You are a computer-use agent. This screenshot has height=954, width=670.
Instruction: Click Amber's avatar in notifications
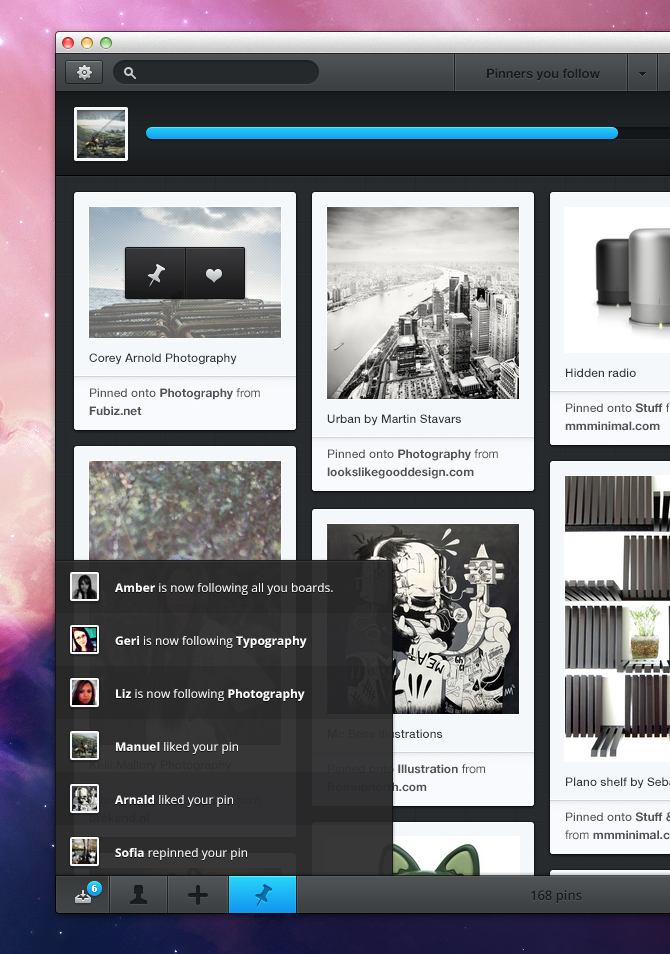(x=85, y=587)
